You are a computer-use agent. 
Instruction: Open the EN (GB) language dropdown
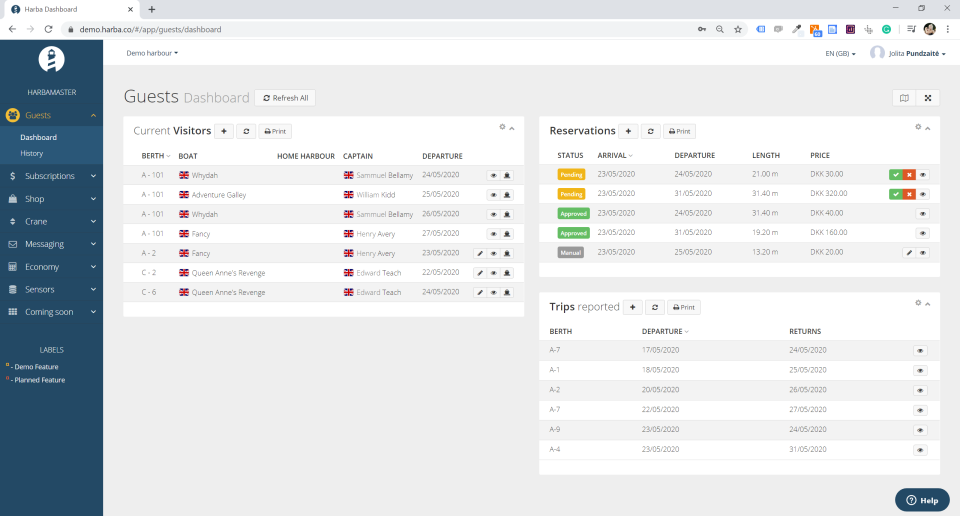840,54
